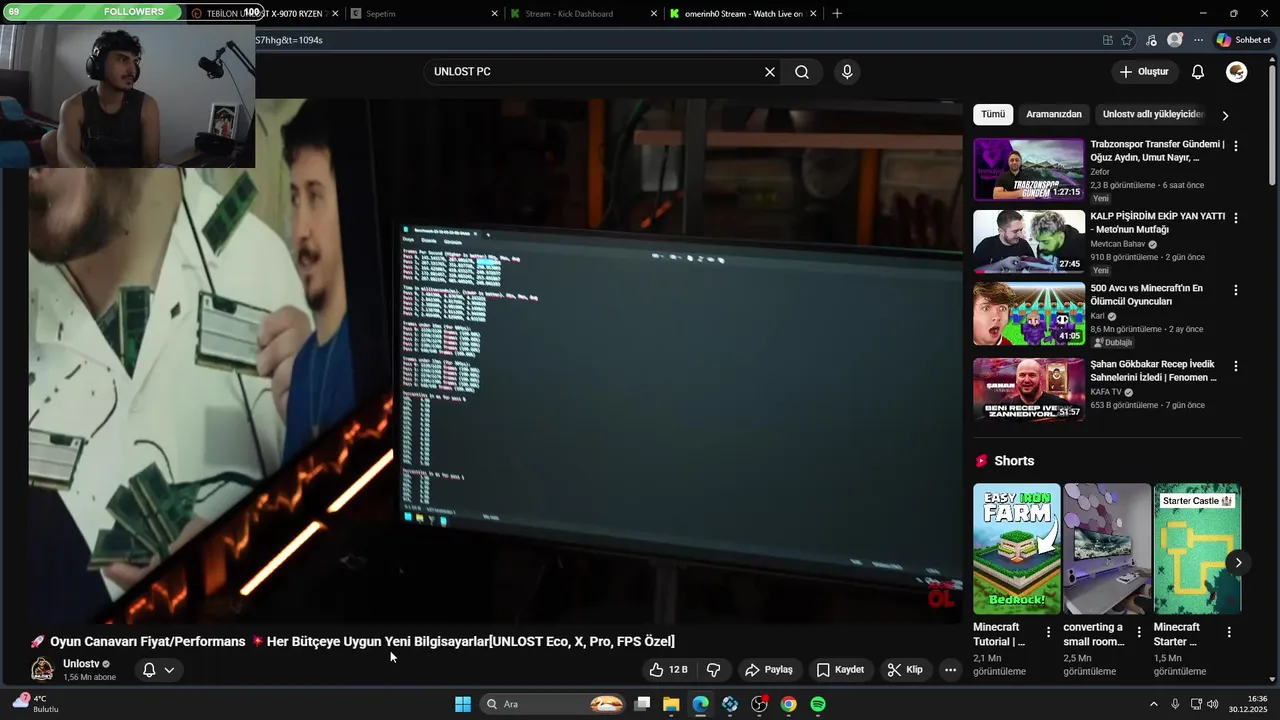This screenshot has height=720, width=1280.
Task: Open Edge settings and more menu
Action: coord(1198,40)
